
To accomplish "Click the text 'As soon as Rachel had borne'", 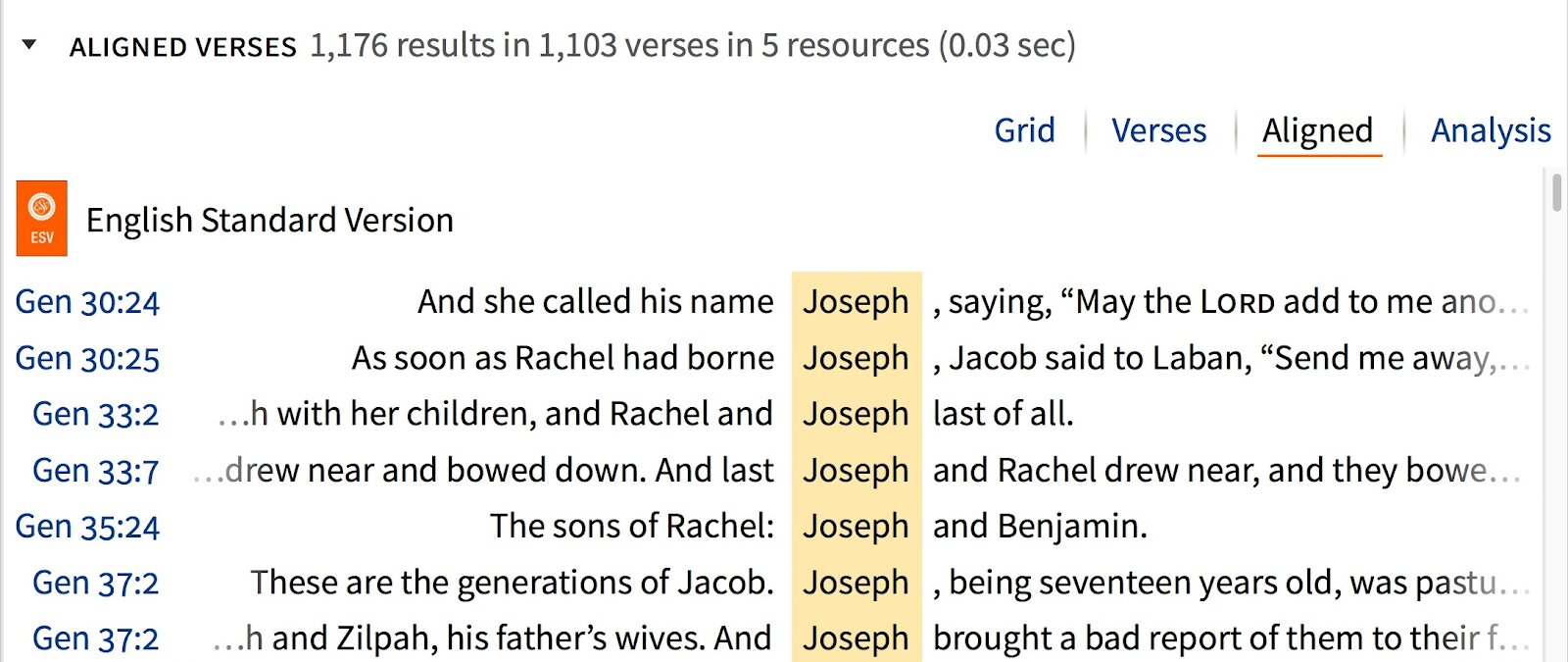I will tap(563, 358).
